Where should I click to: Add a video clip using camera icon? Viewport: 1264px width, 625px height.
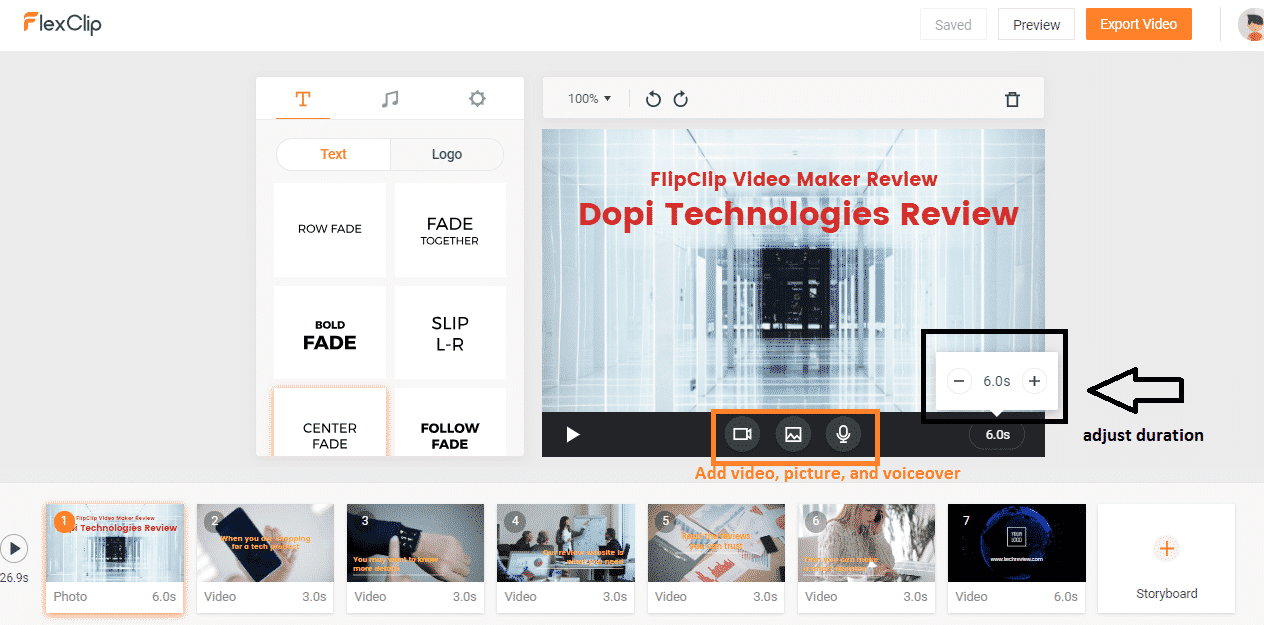[741, 434]
